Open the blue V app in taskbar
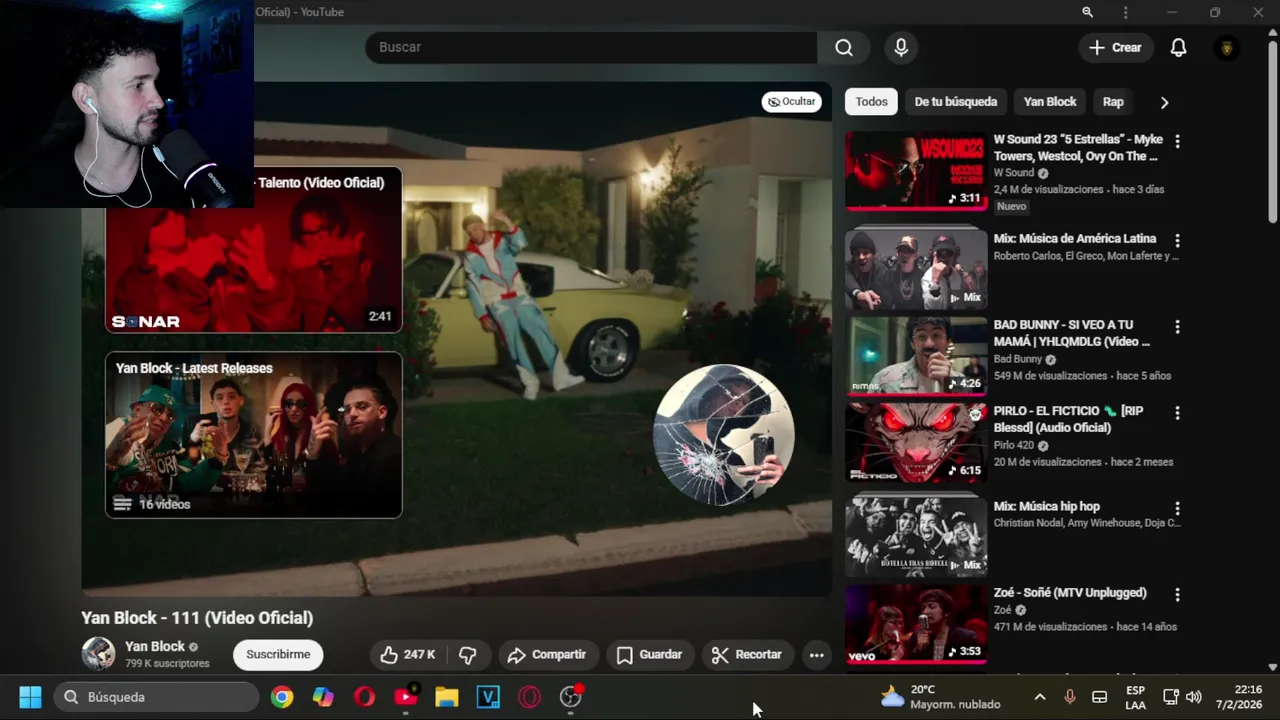This screenshot has width=1280, height=720. coord(488,697)
